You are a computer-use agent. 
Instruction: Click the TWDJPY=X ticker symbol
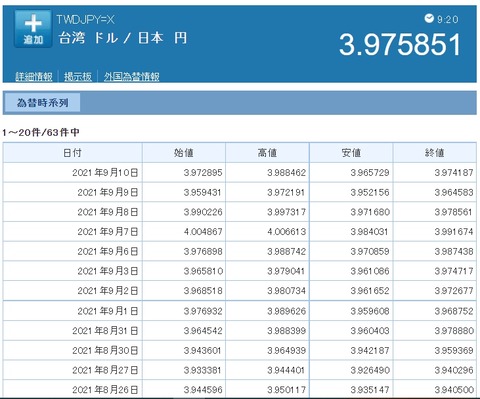[85, 20]
